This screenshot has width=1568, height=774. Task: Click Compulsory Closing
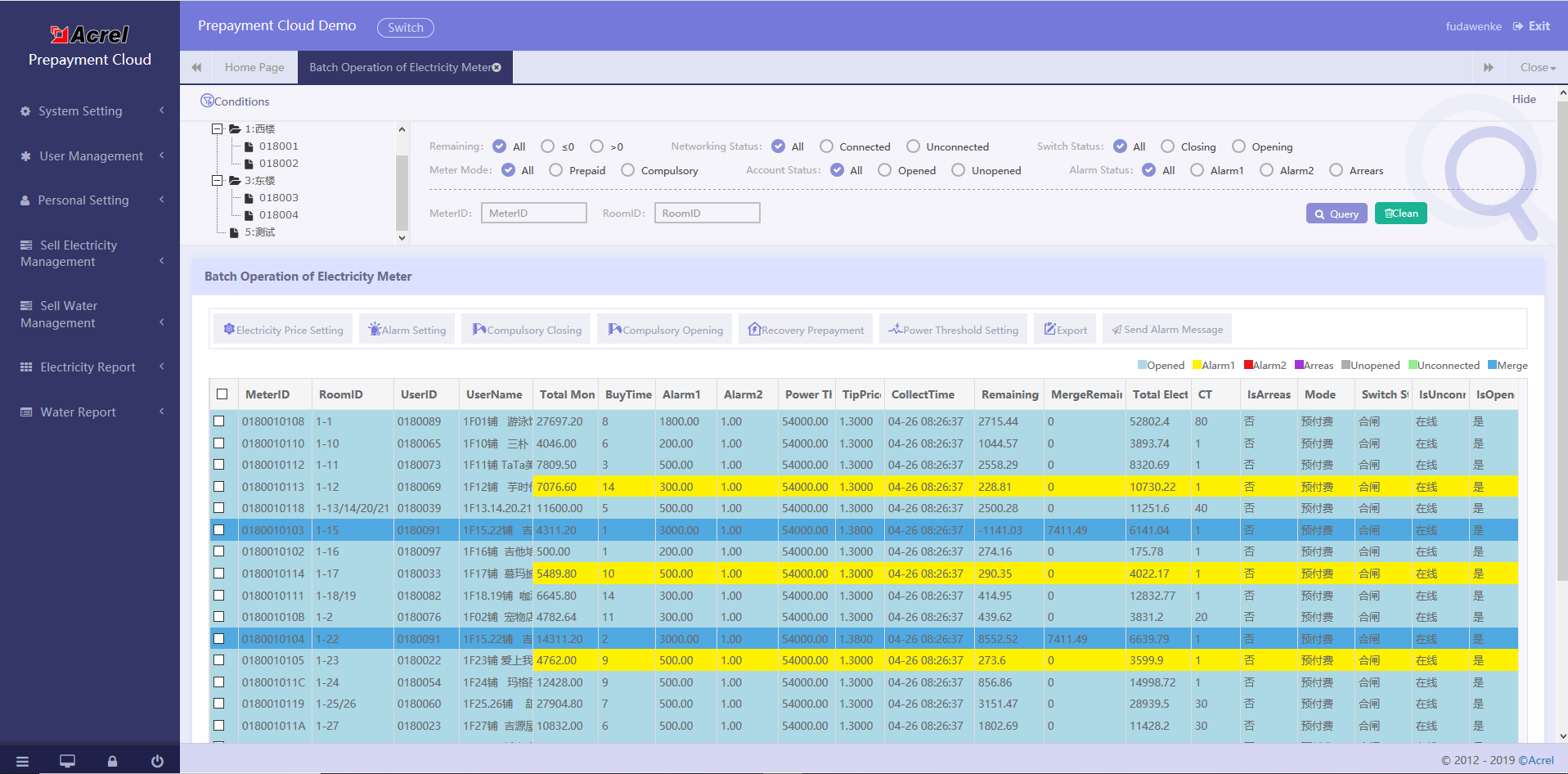(527, 330)
